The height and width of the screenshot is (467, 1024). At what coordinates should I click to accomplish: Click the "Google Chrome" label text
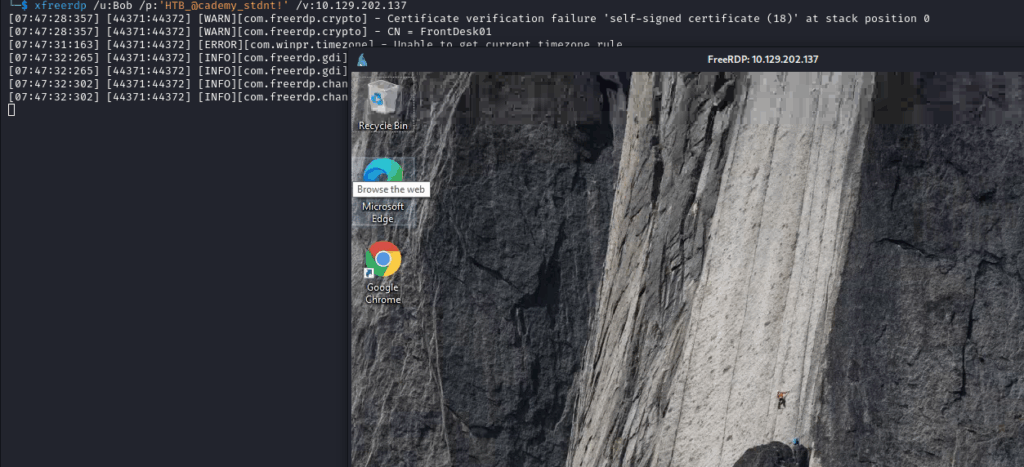tap(383, 293)
